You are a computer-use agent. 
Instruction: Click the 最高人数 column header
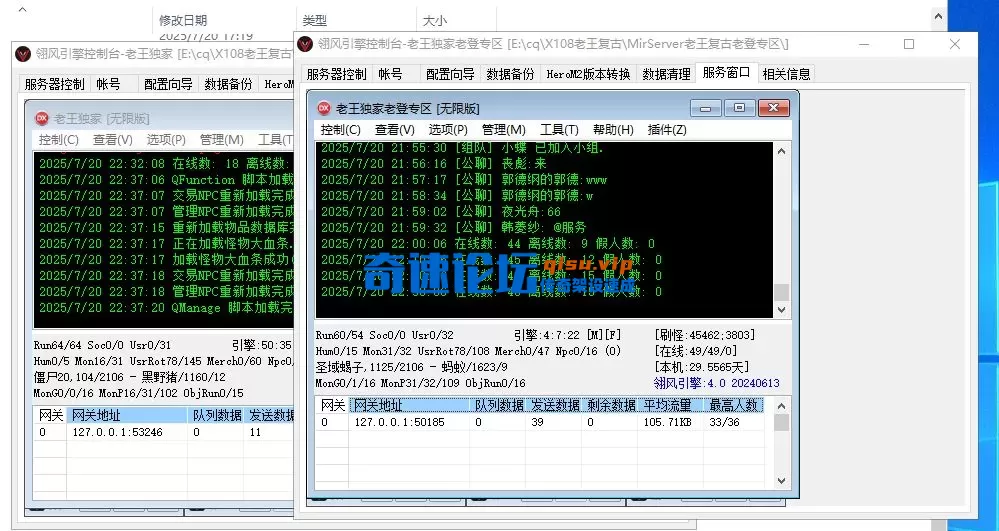tap(733, 405)
